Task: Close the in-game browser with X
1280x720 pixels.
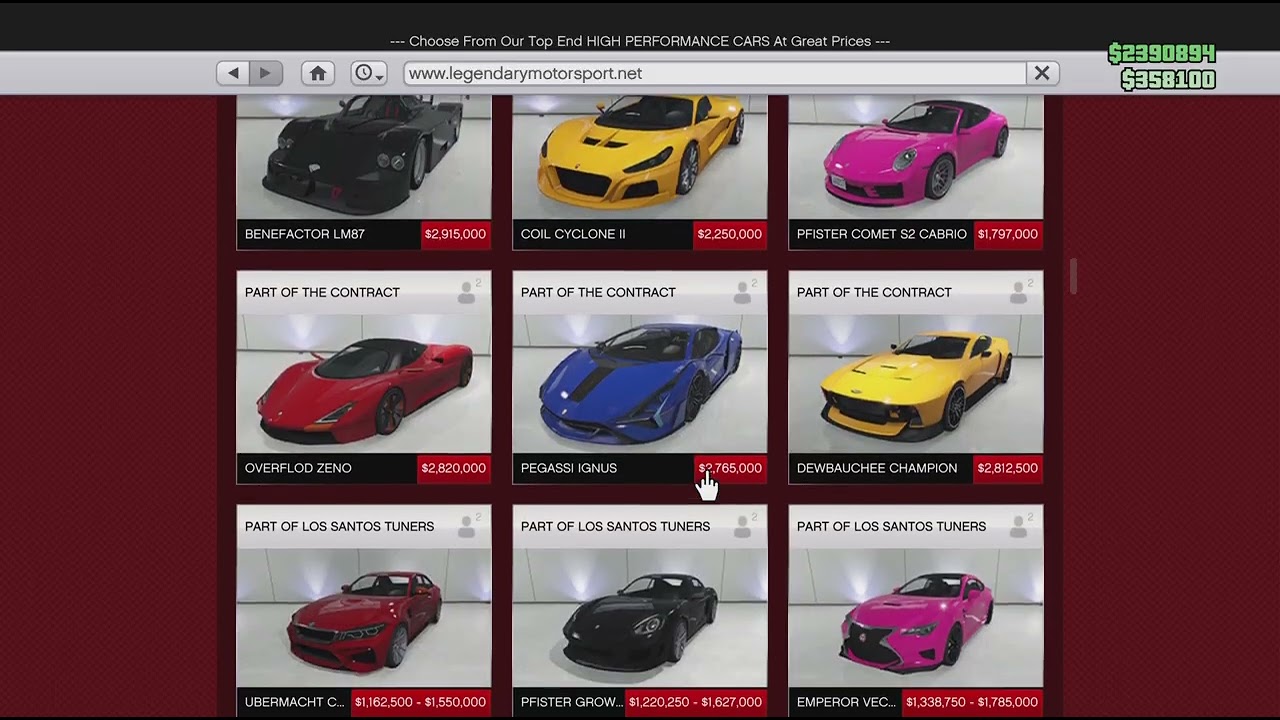Action: pos(1042,73)
